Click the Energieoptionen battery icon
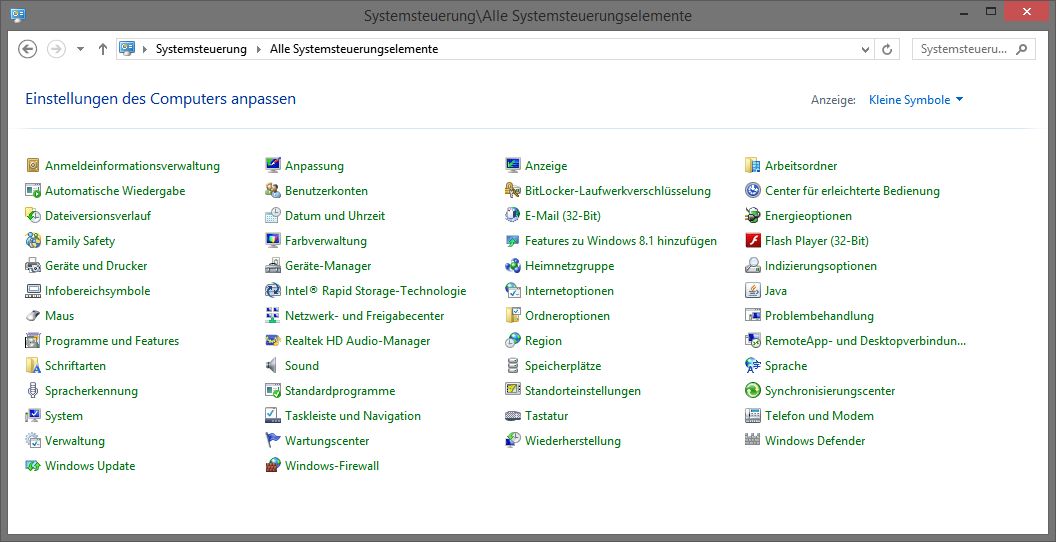The image size is (1056, 542). [x=753, y=215]
